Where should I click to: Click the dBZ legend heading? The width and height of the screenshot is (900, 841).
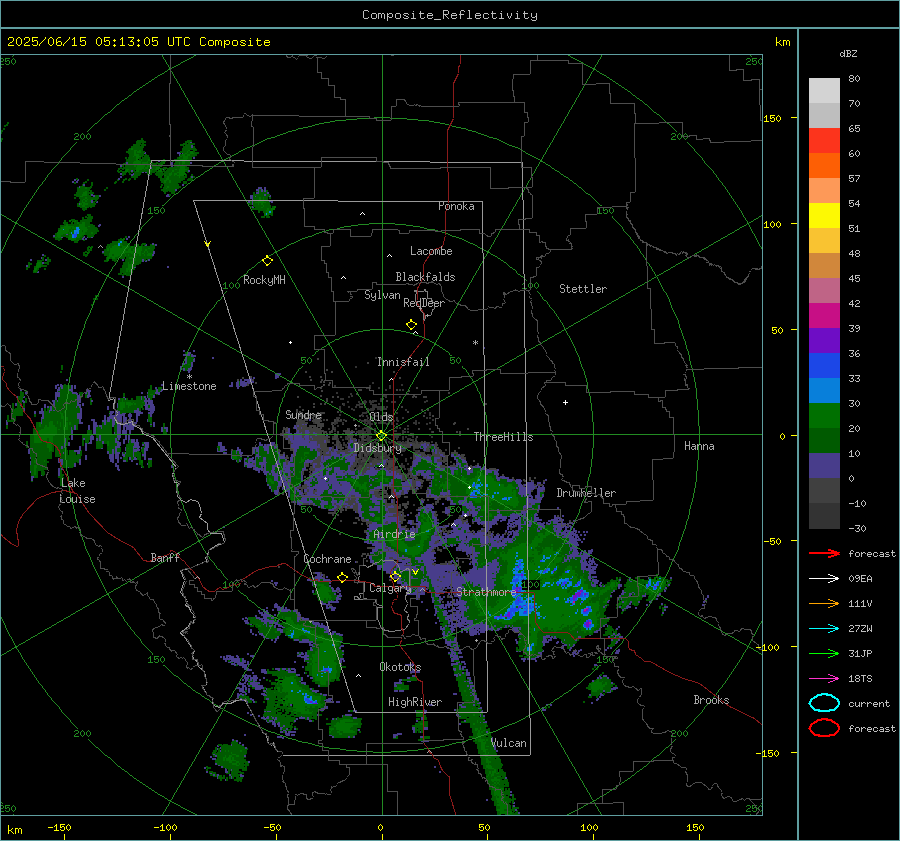pyautogui.click(x=848, y=53)
